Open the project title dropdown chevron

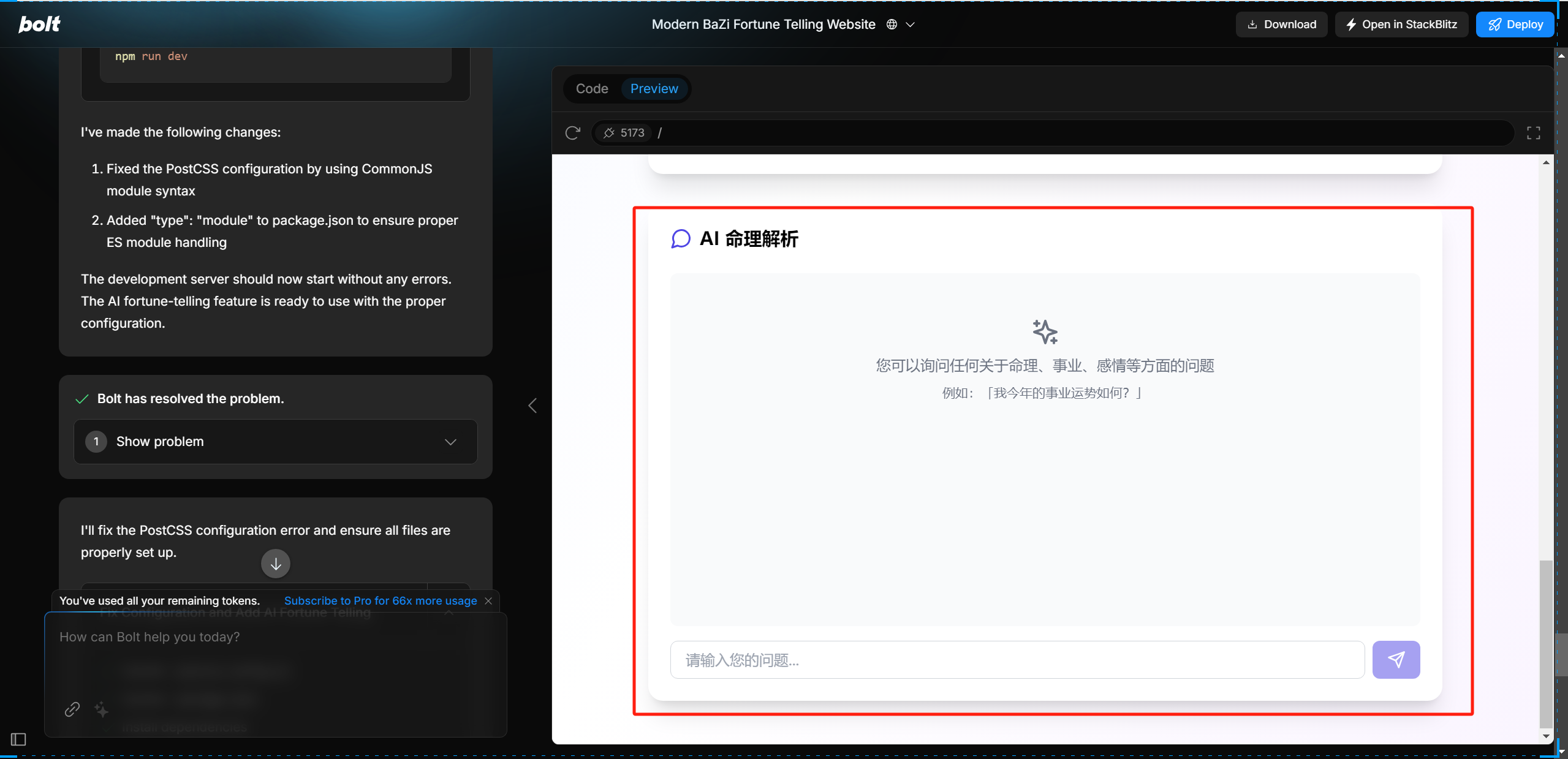tap(909, 25)
